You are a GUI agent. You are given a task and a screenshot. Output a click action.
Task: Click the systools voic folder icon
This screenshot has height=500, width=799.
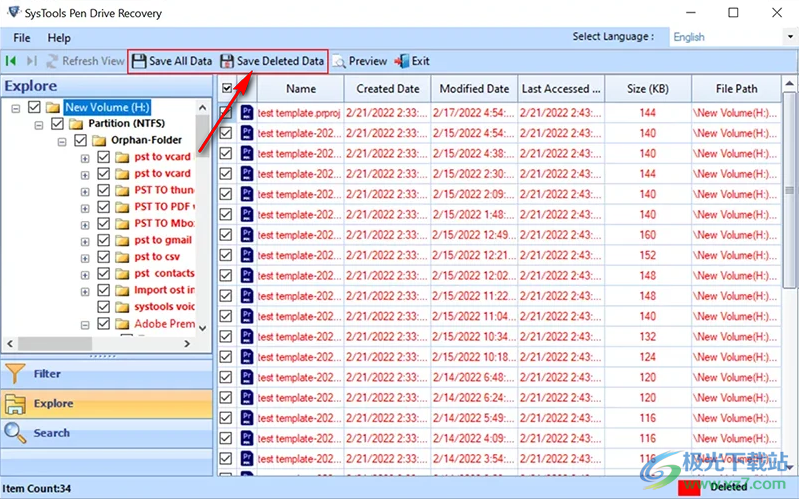coord(122,307)
